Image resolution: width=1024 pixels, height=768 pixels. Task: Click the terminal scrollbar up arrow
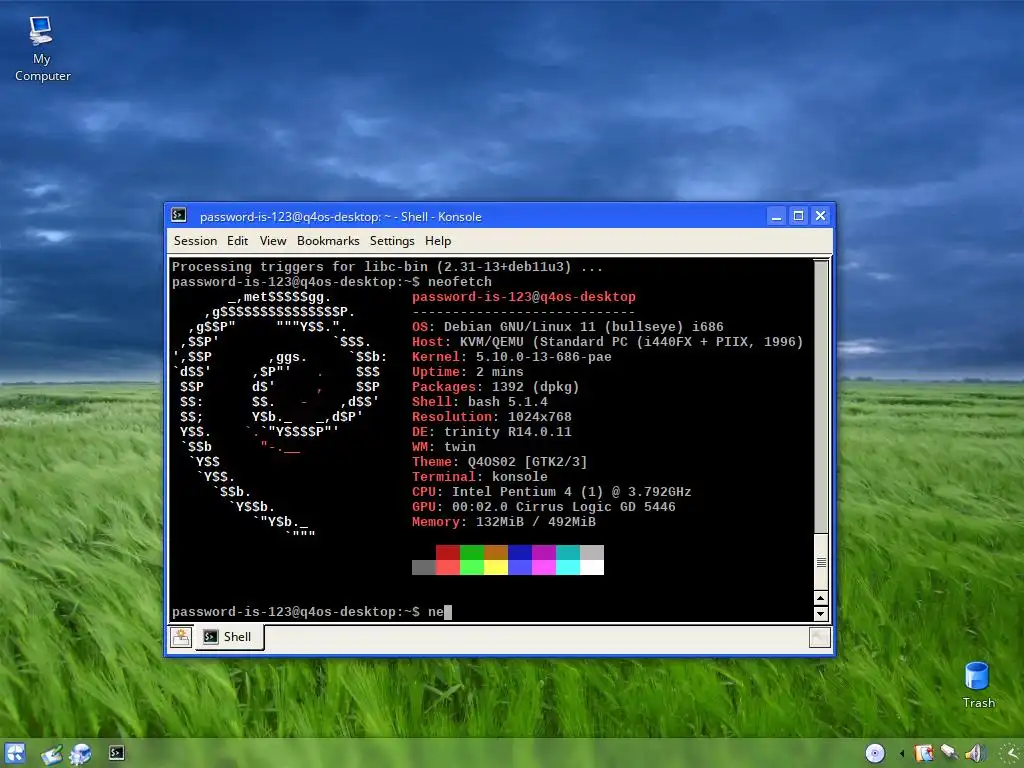821,598
